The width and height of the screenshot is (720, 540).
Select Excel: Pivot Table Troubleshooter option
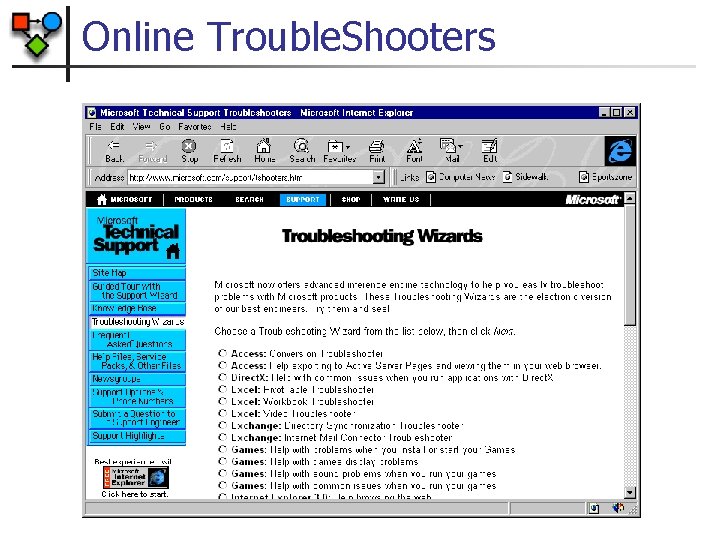[x=223, y=389]
